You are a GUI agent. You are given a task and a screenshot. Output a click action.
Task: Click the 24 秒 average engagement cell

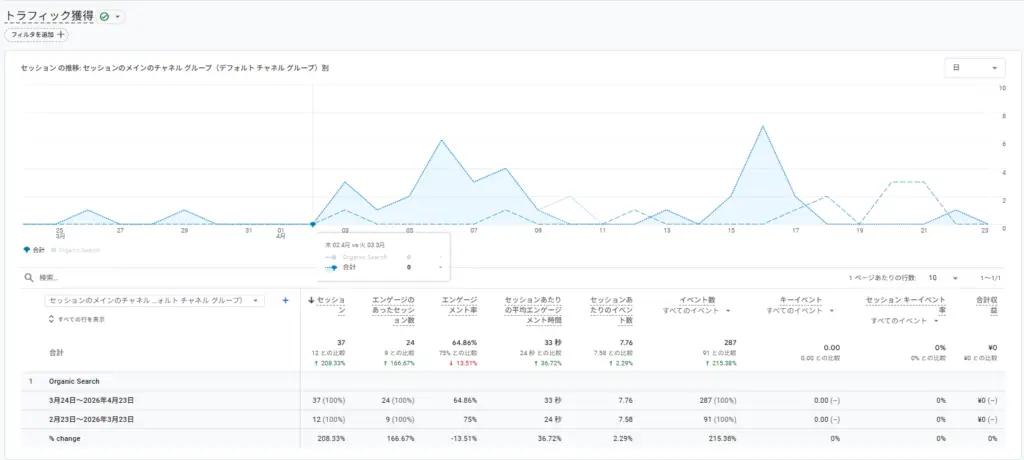click(x=552, y=419)
